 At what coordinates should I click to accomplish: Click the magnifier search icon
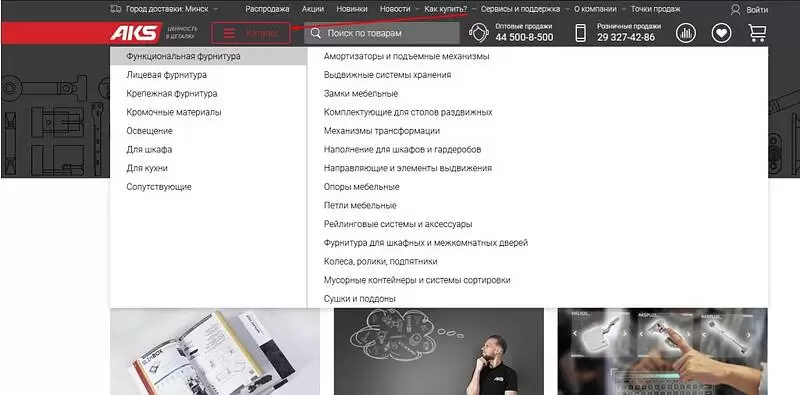[316, 33]
